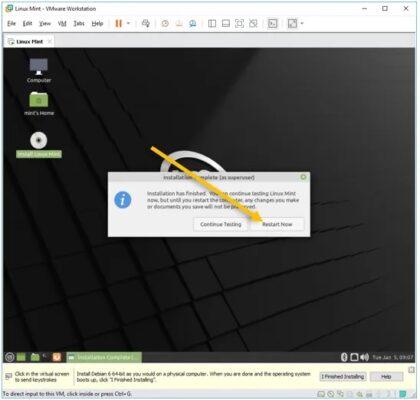This screenshot has height=400, width=420.
Task: Click the Computer desktop icon
Action: click(39, 71)
